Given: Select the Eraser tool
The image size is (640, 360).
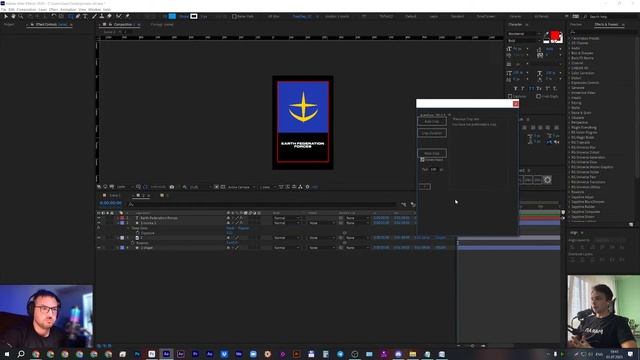Looking at the screenshot, I should (x=109, y=16).
